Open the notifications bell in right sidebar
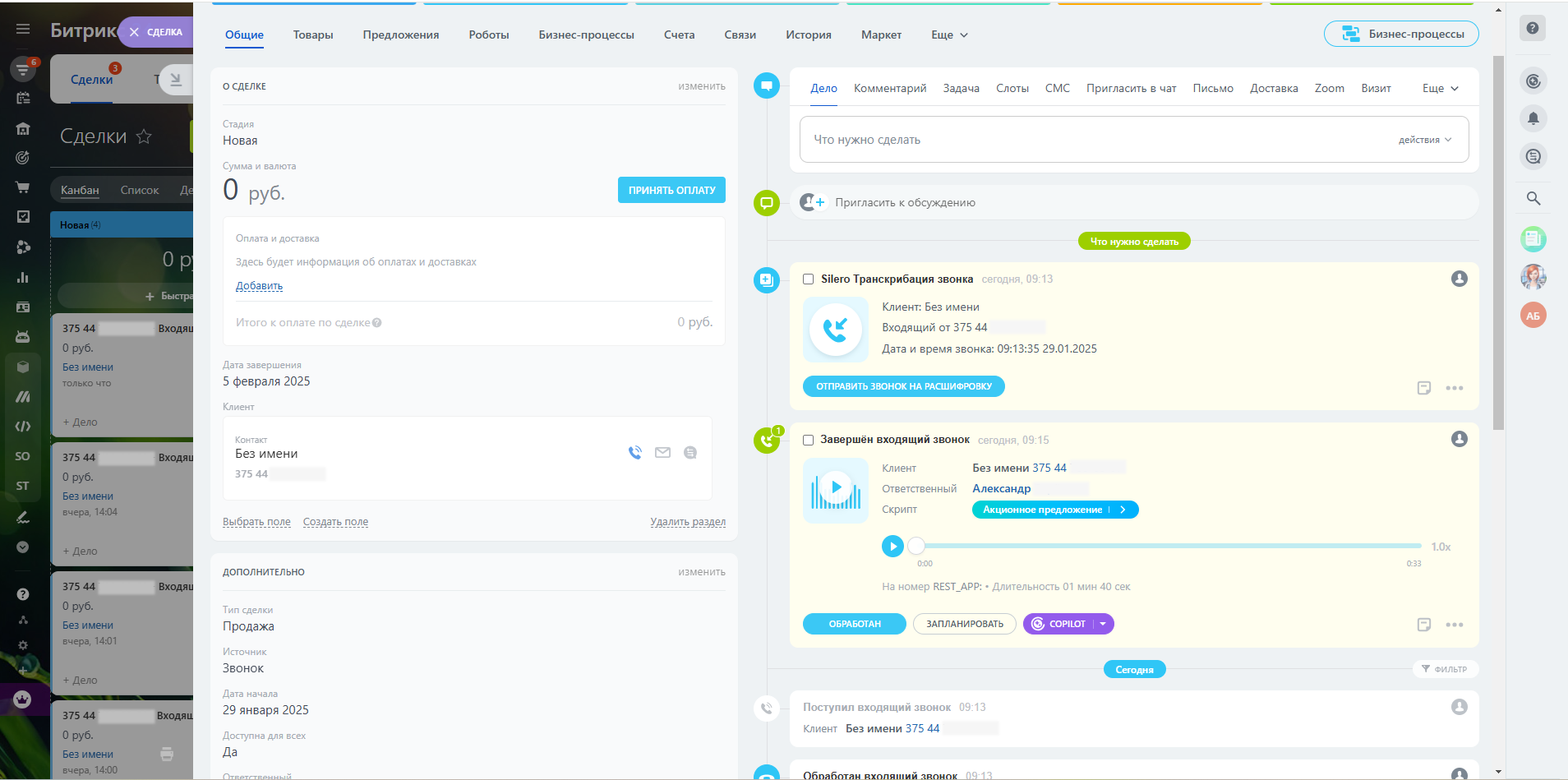1568x780 pixels. (1533, 118)
